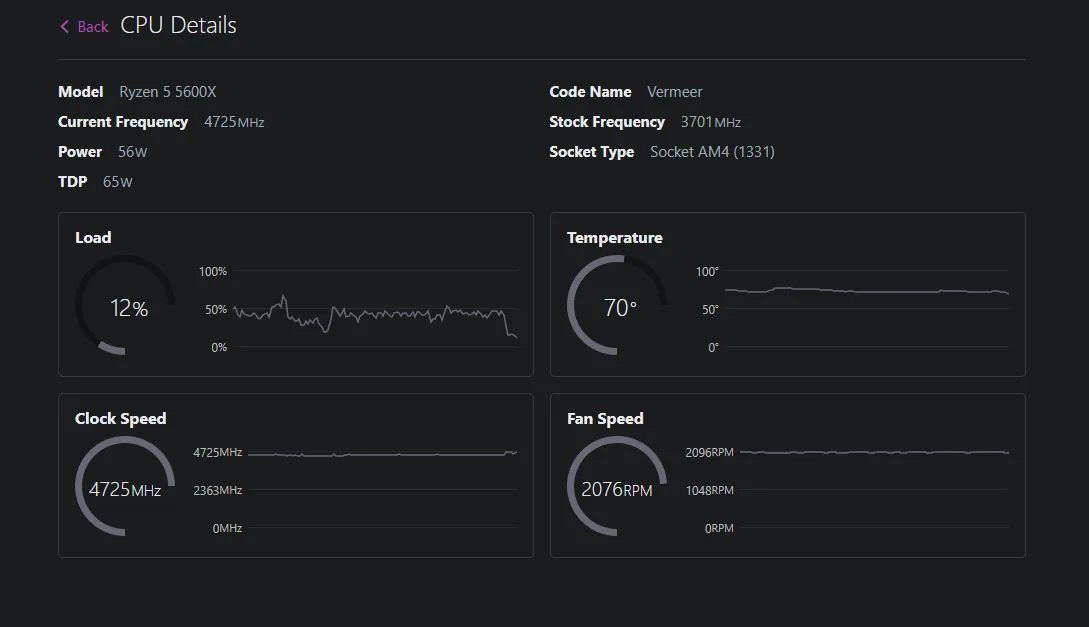Click the Load history line graph
The height and width of the screenshot is (627, 1089).
pos(375,312)
